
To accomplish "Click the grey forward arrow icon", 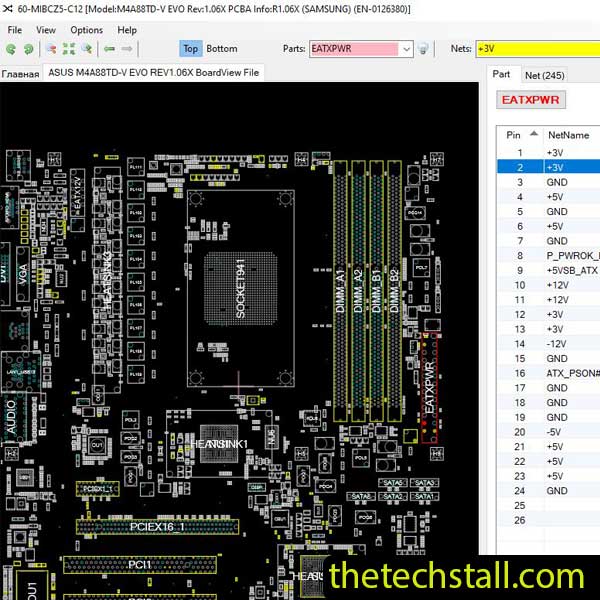I will point(127,49).
